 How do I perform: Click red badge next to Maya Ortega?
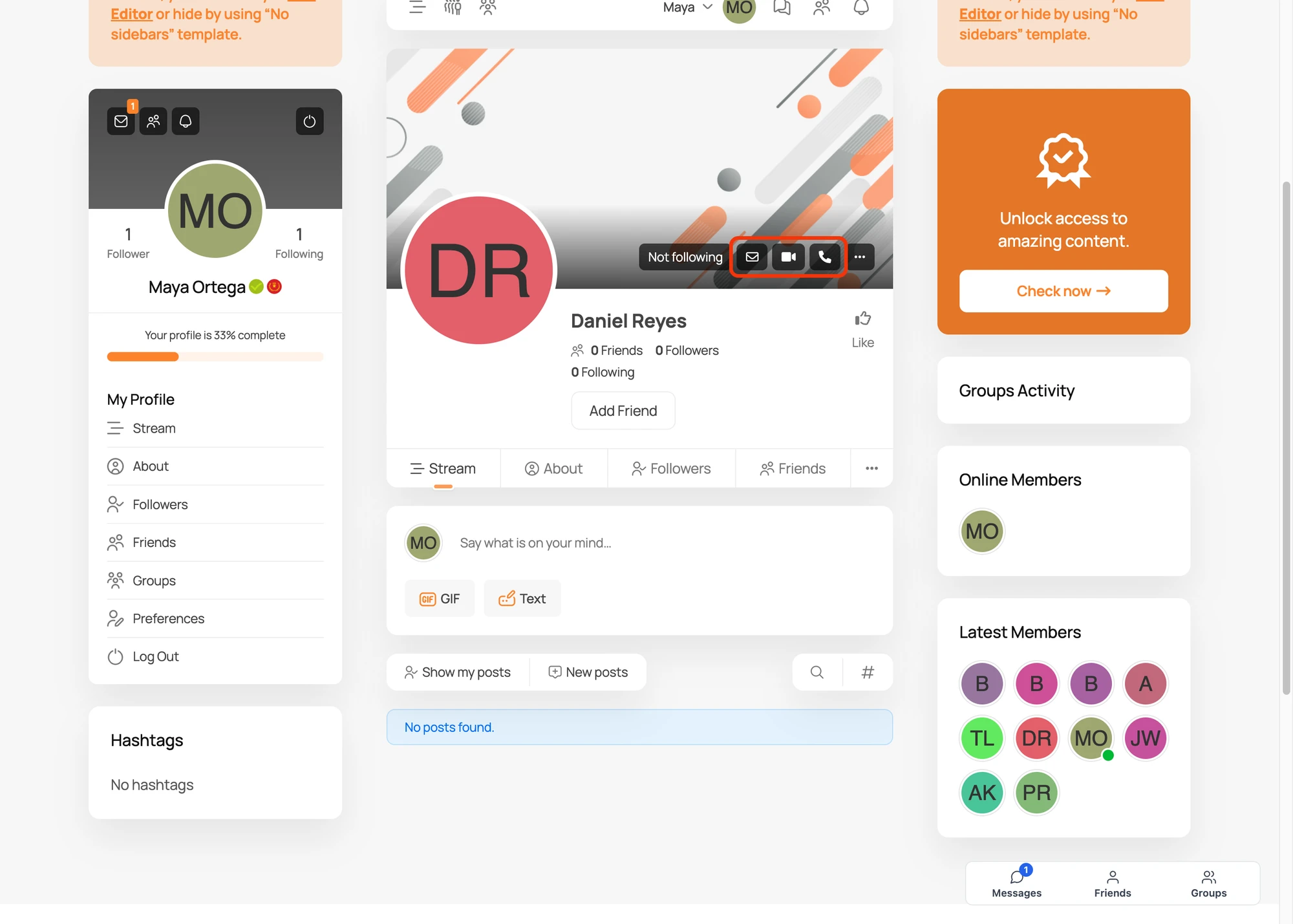(x=274, y=286)
